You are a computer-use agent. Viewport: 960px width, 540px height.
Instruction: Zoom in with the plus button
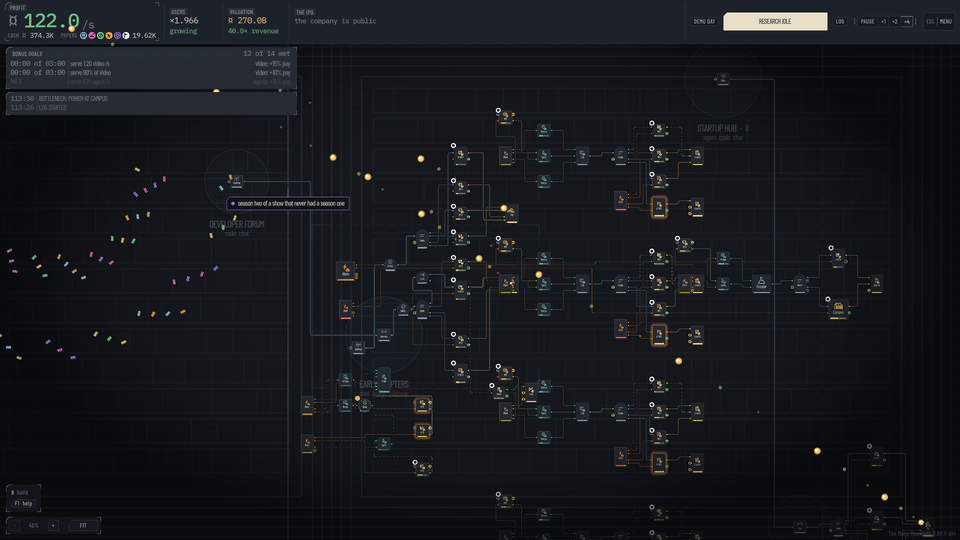point(53,525)
